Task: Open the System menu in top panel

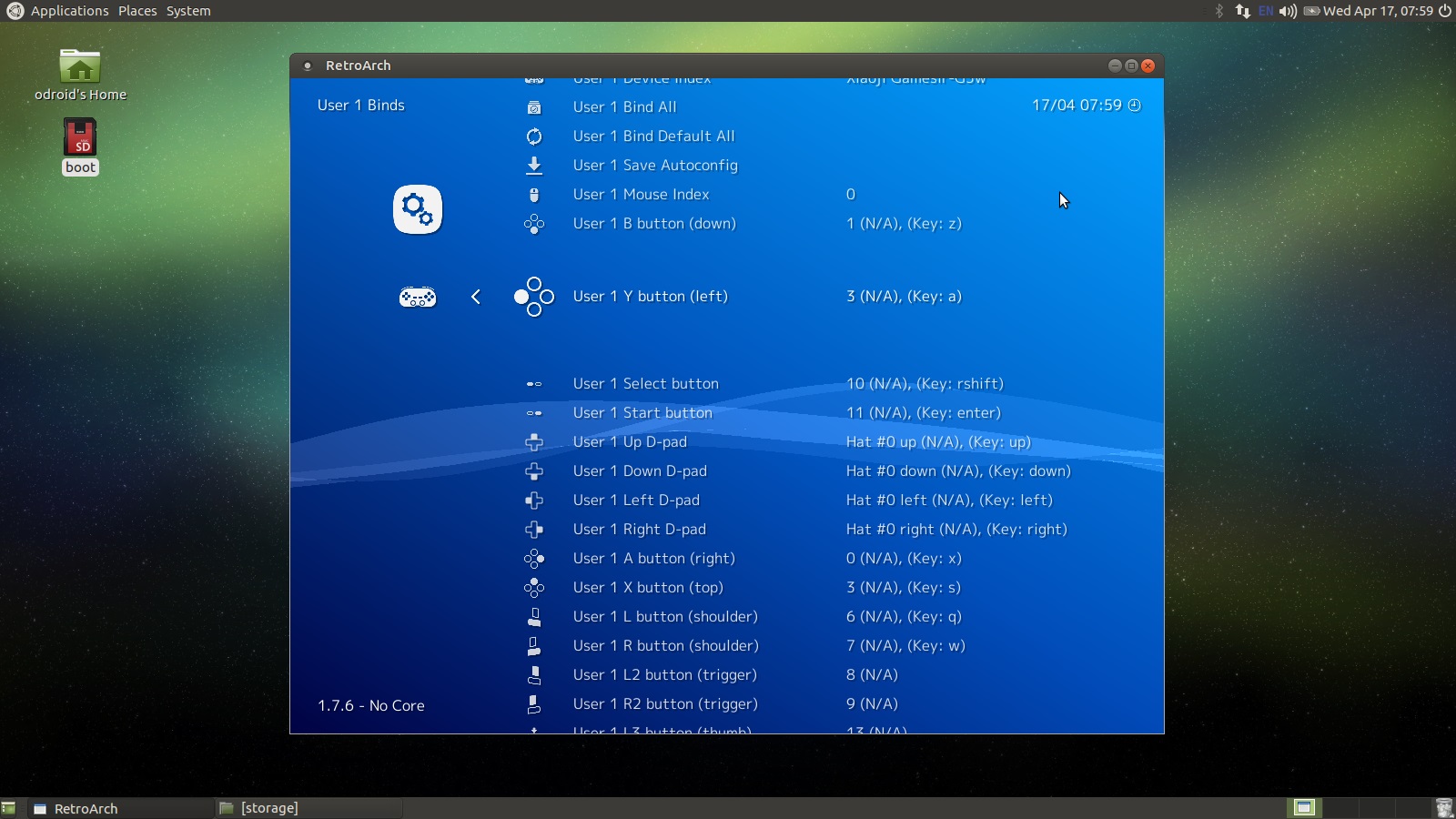Action: click(188, 11)
